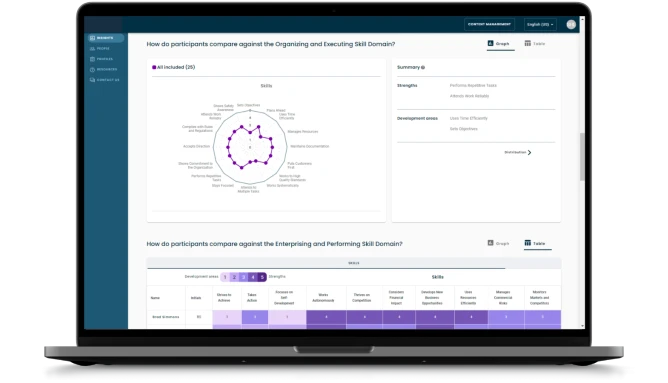Screen dimensions: 668x383
Task: Toggle the All included (25) legend
Action: pos(173,67)
